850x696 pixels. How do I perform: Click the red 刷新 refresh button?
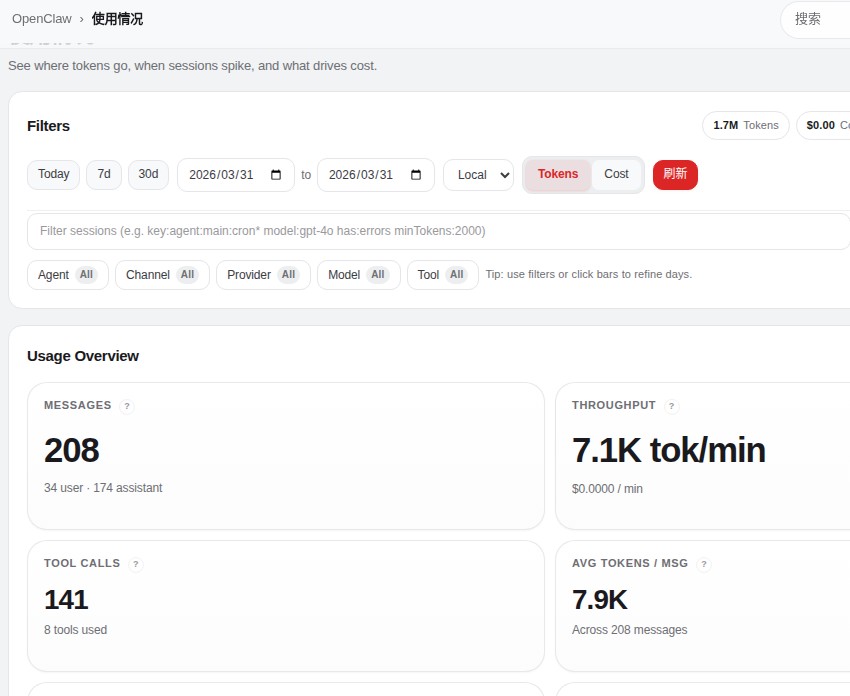click(x=675, y=175)
